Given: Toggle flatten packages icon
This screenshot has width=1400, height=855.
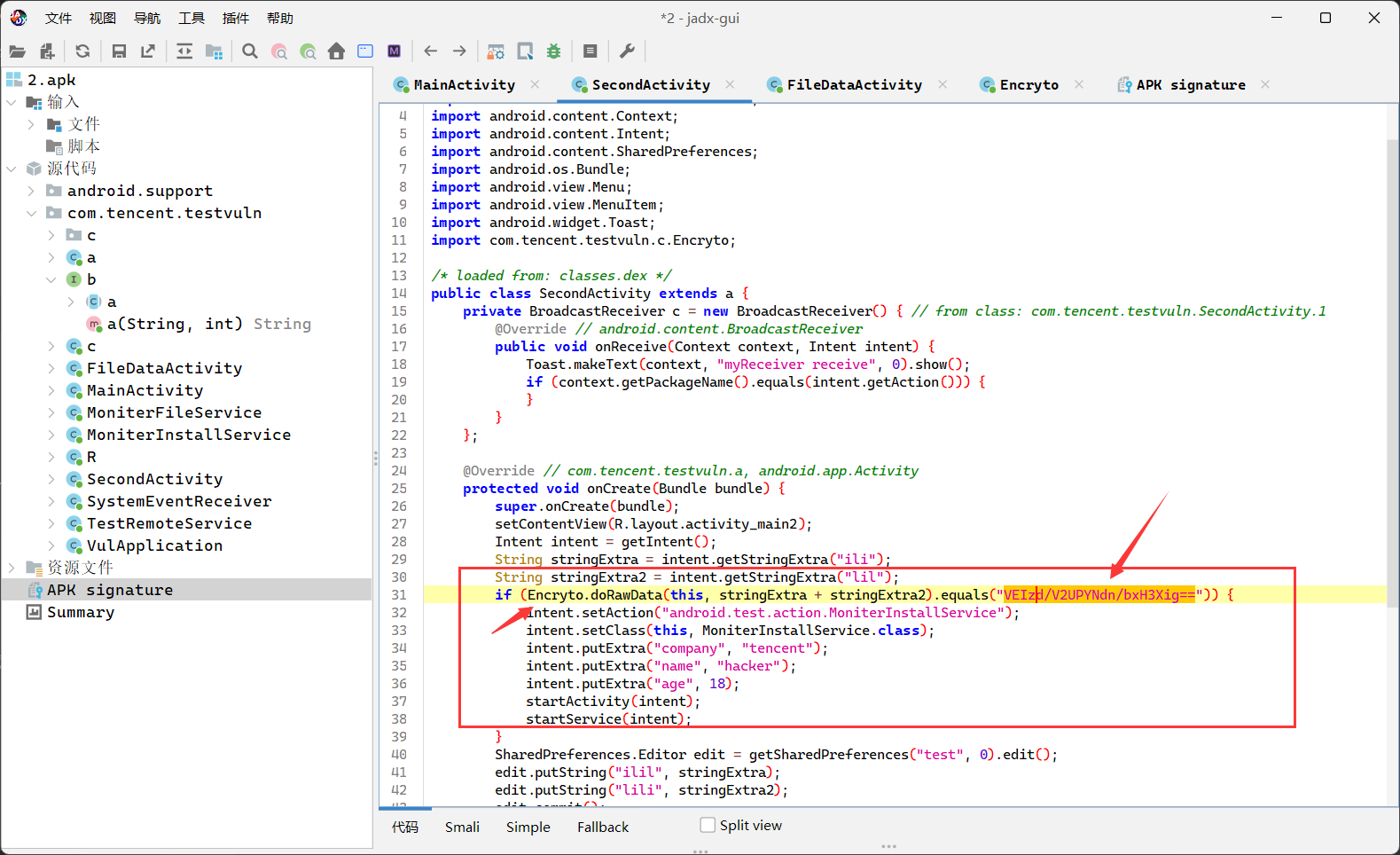Looking at the screenshot, I should pos(214,51).
